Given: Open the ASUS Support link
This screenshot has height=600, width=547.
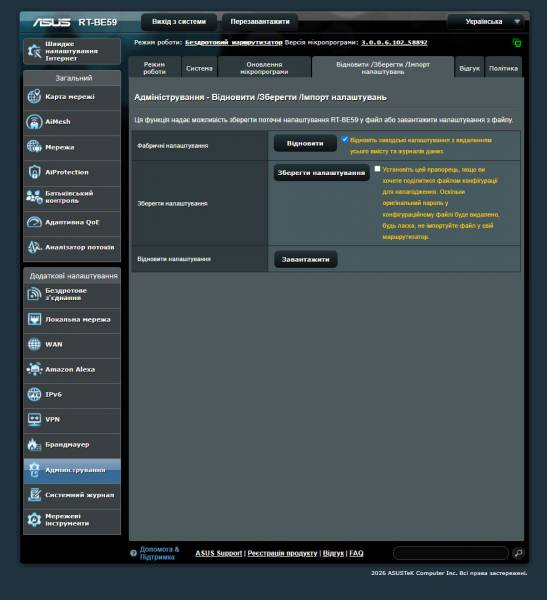Looking at the screenshot, I should tap(219, 553).
